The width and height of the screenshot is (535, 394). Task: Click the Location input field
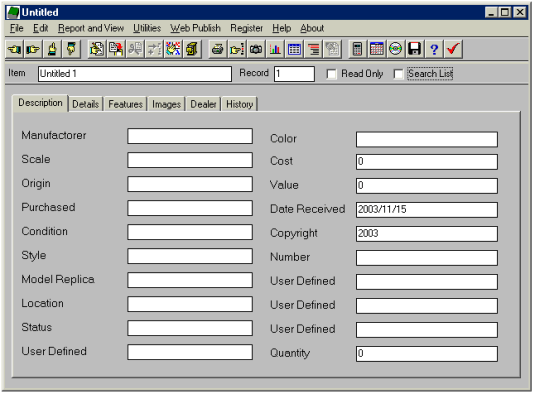[190, 304]
